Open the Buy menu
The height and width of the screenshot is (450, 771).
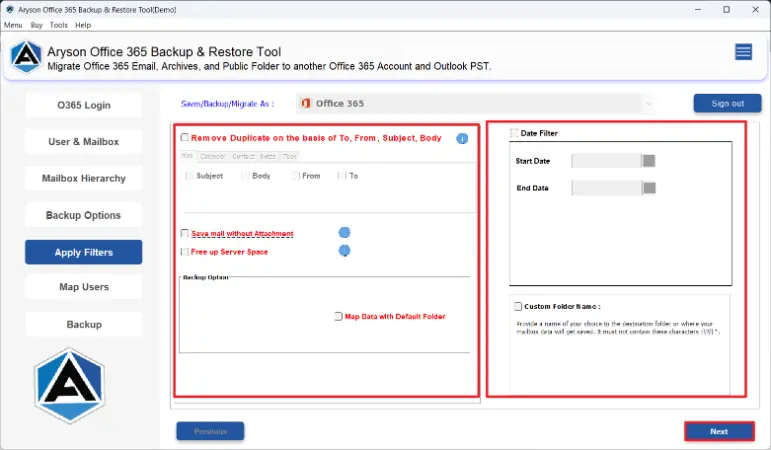pyautogui.click(x=36, y=25)
